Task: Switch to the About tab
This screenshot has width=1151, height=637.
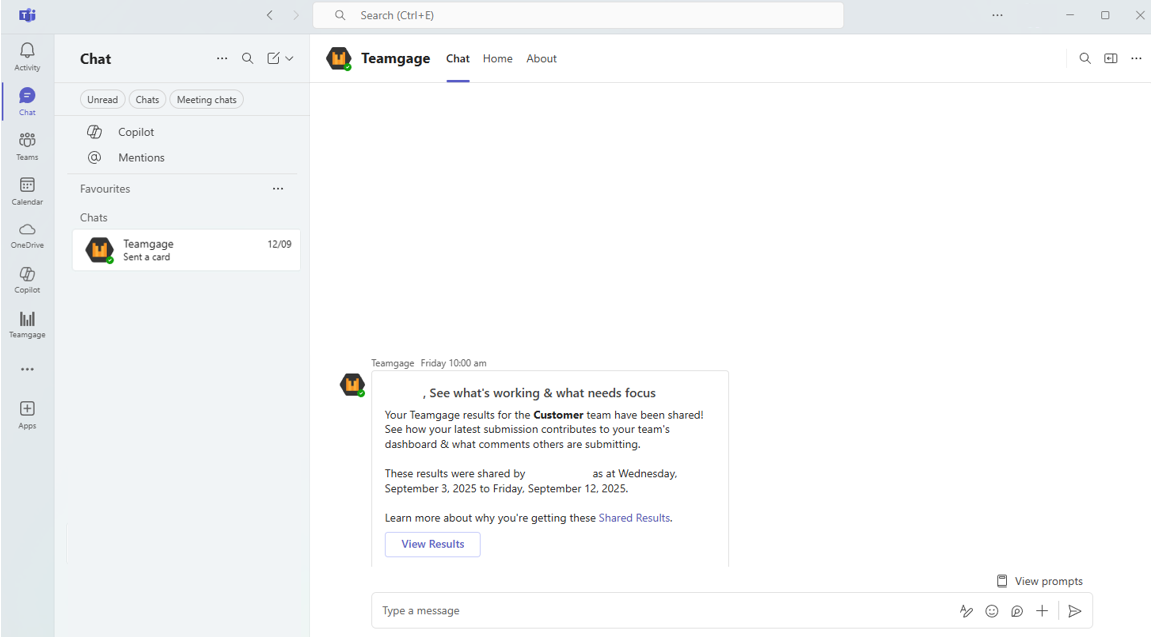Action: point(541,59)
